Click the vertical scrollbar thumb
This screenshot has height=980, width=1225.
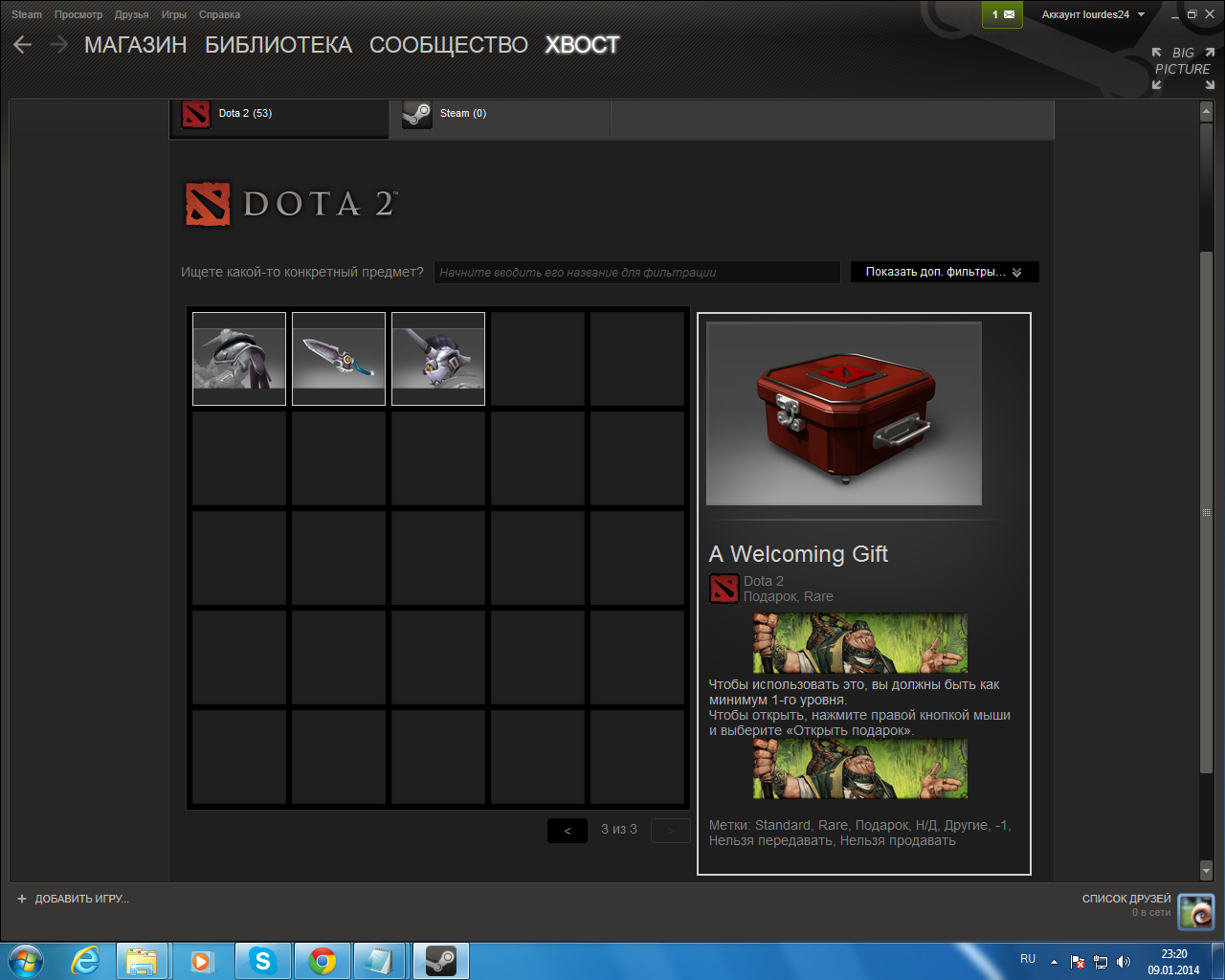[x=1206, y=512]
